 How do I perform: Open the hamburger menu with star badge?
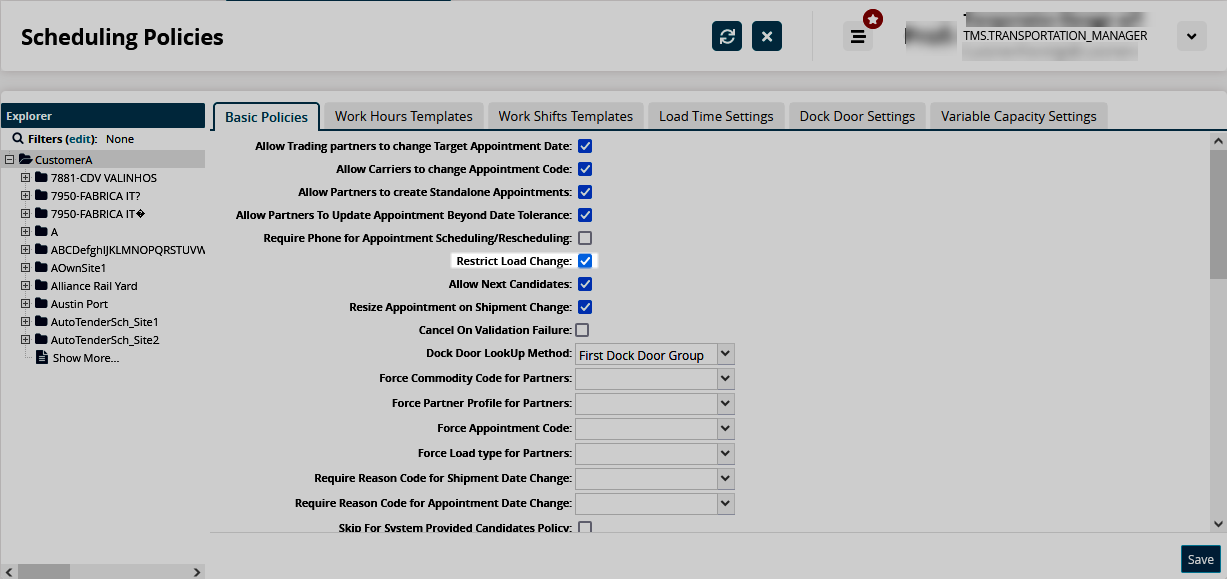click(x=858, y=36)
